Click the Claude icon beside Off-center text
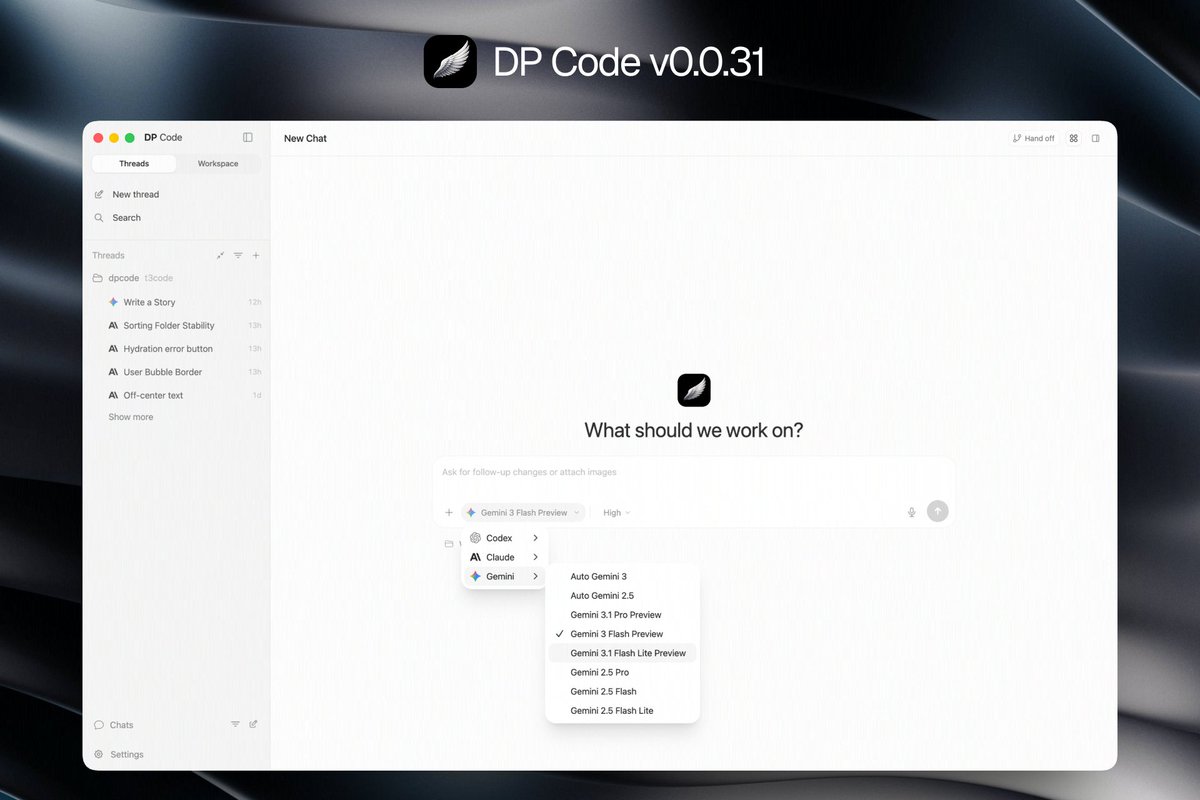The width and height of the screenshot is (1200, 800). pyautogui.click(x=113, y=395)
